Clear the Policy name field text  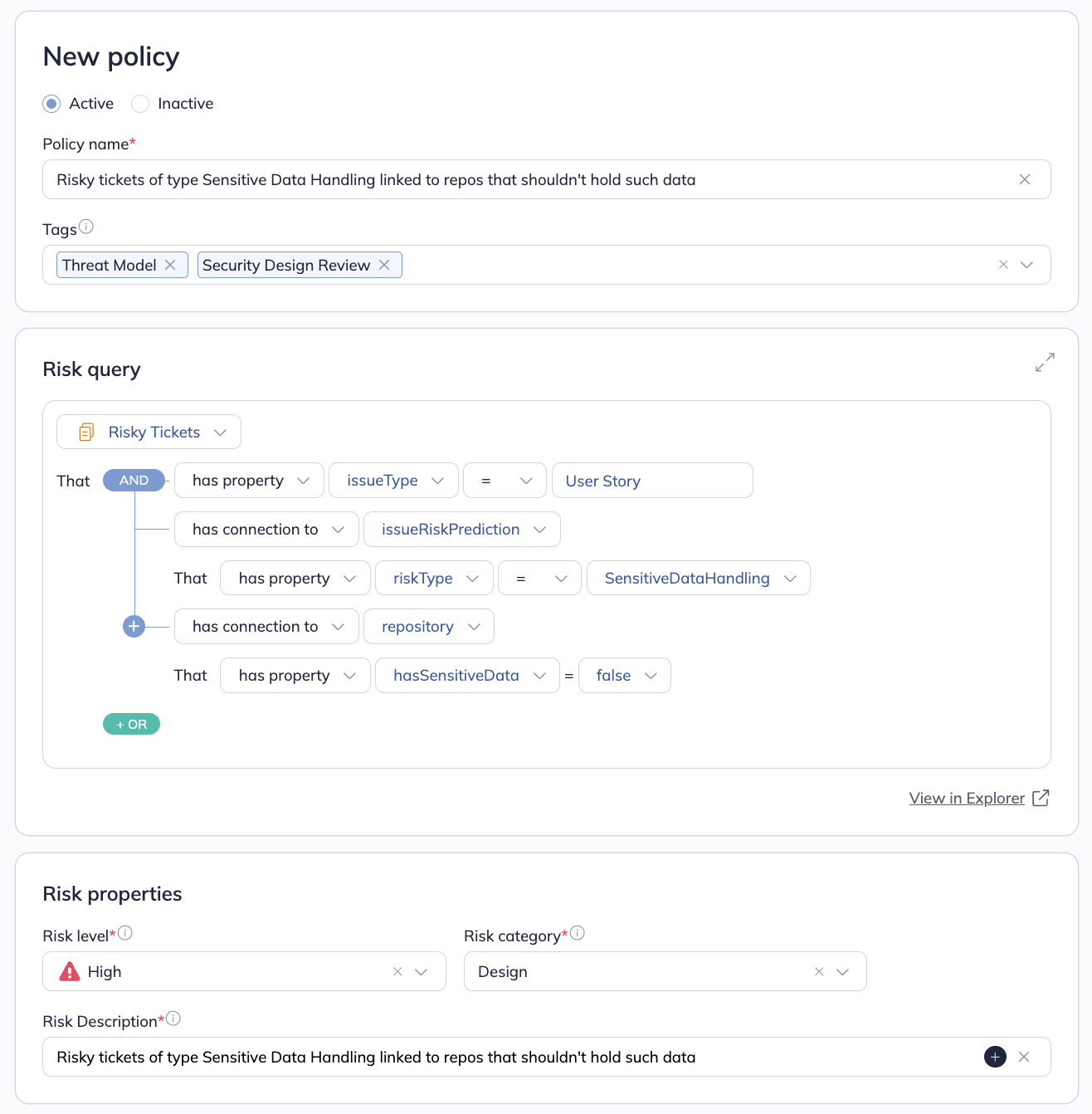(1025, 179)
